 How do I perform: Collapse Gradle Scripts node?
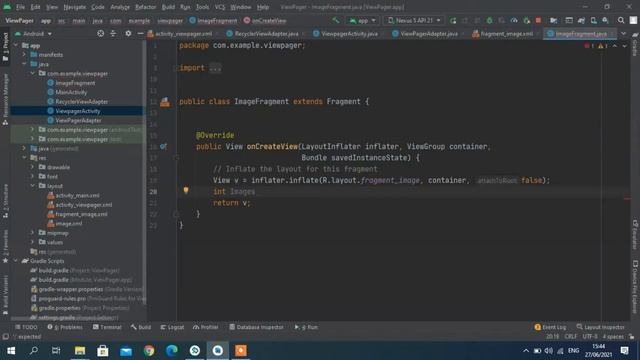point(16,260)
